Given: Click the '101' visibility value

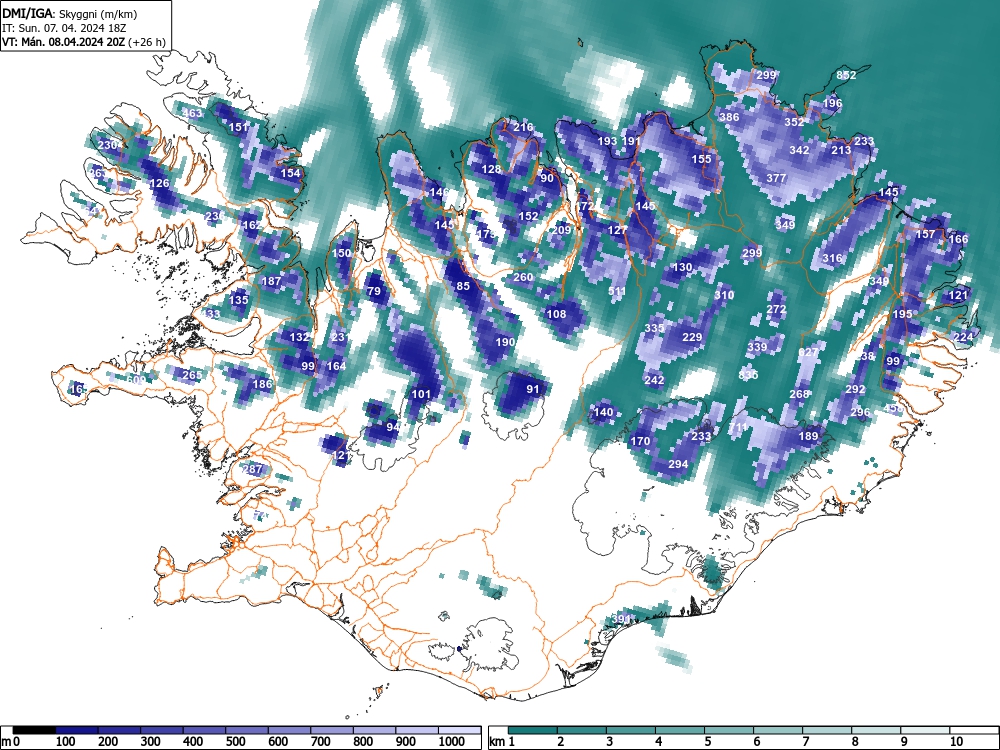Looking at the screenshot, I should click(421, 394).
